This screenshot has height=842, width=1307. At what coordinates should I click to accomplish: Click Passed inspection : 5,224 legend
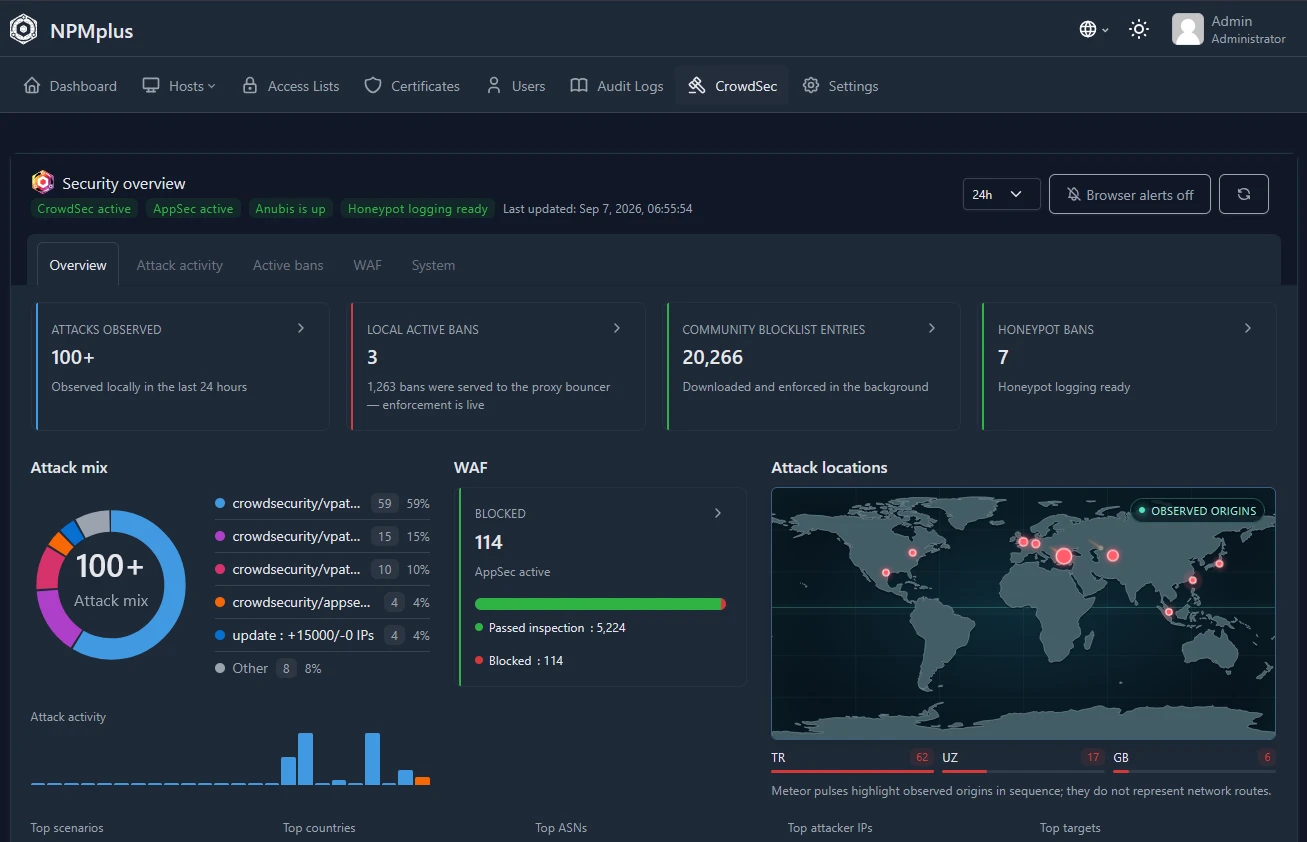[550, 628]
